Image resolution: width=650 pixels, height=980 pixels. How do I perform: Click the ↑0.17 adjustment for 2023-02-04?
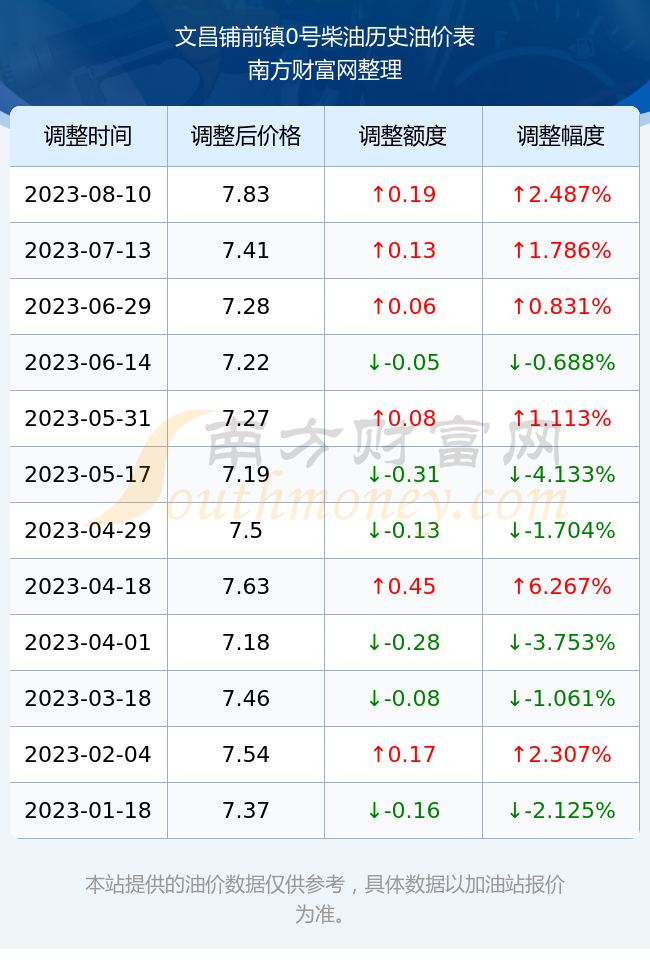pos(403,754)
